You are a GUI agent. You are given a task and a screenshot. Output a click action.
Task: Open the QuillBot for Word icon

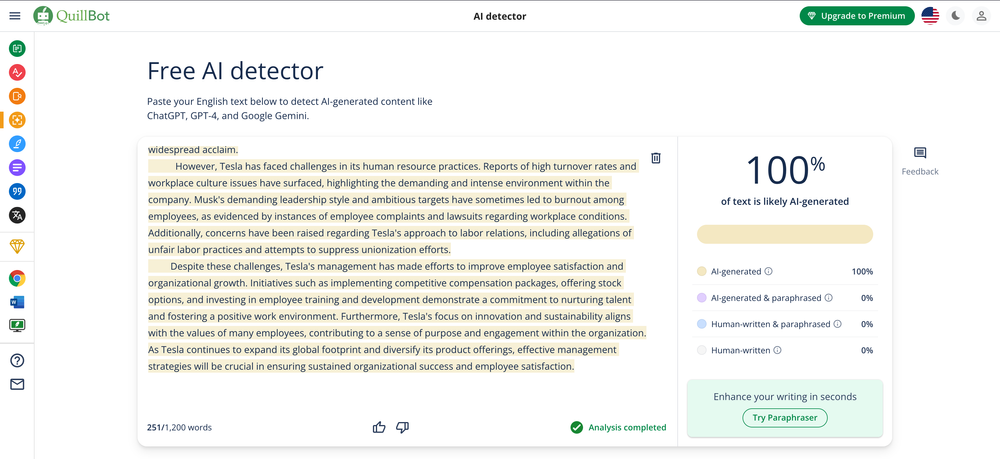17,302
